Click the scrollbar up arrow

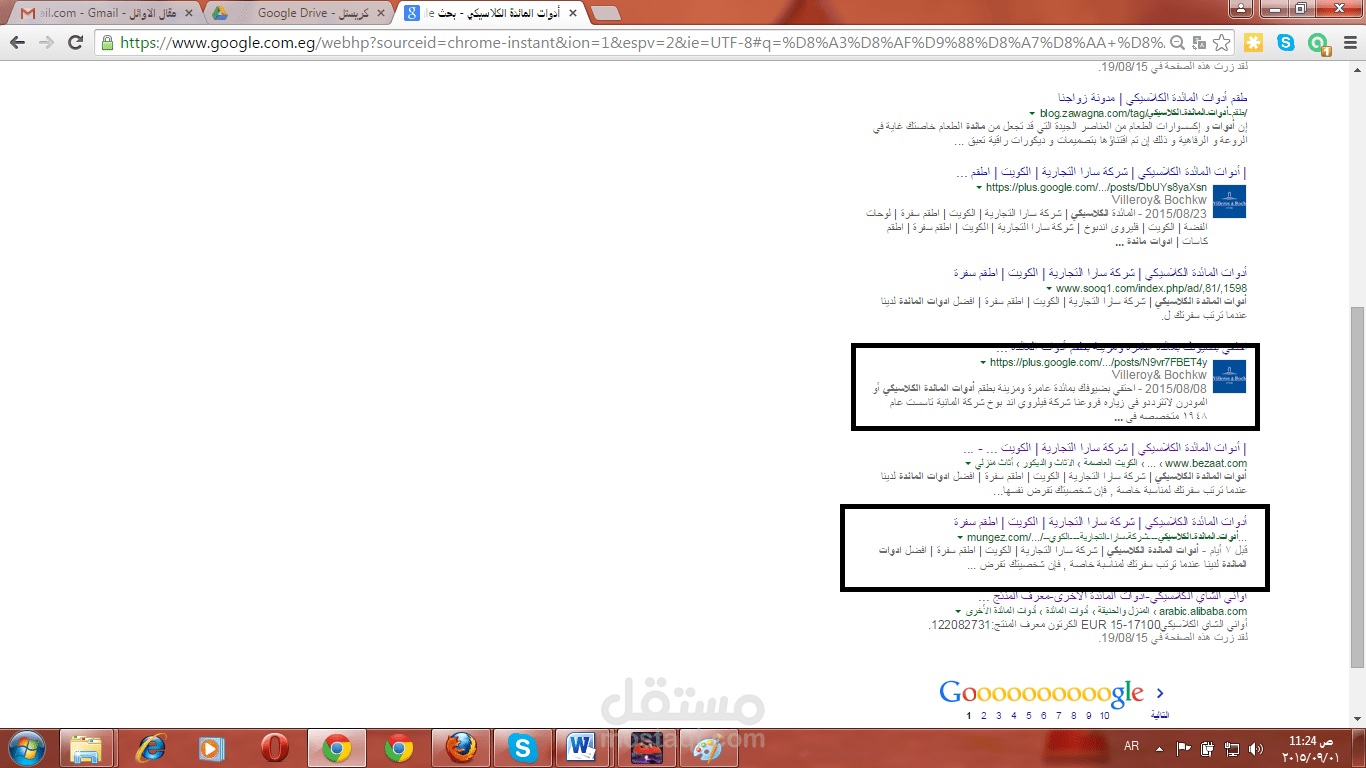click(x=1357, y=69)
